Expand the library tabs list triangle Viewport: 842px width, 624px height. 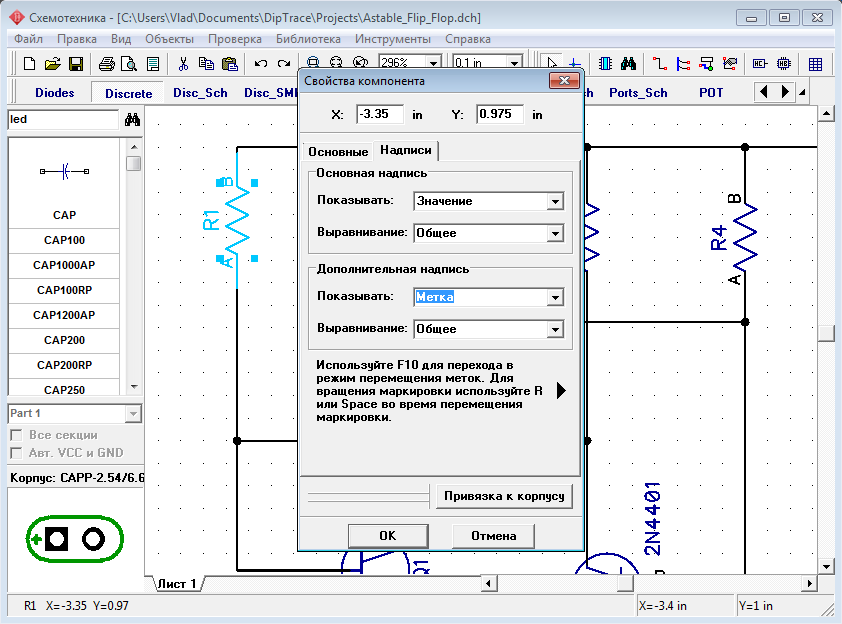point(802,92)
